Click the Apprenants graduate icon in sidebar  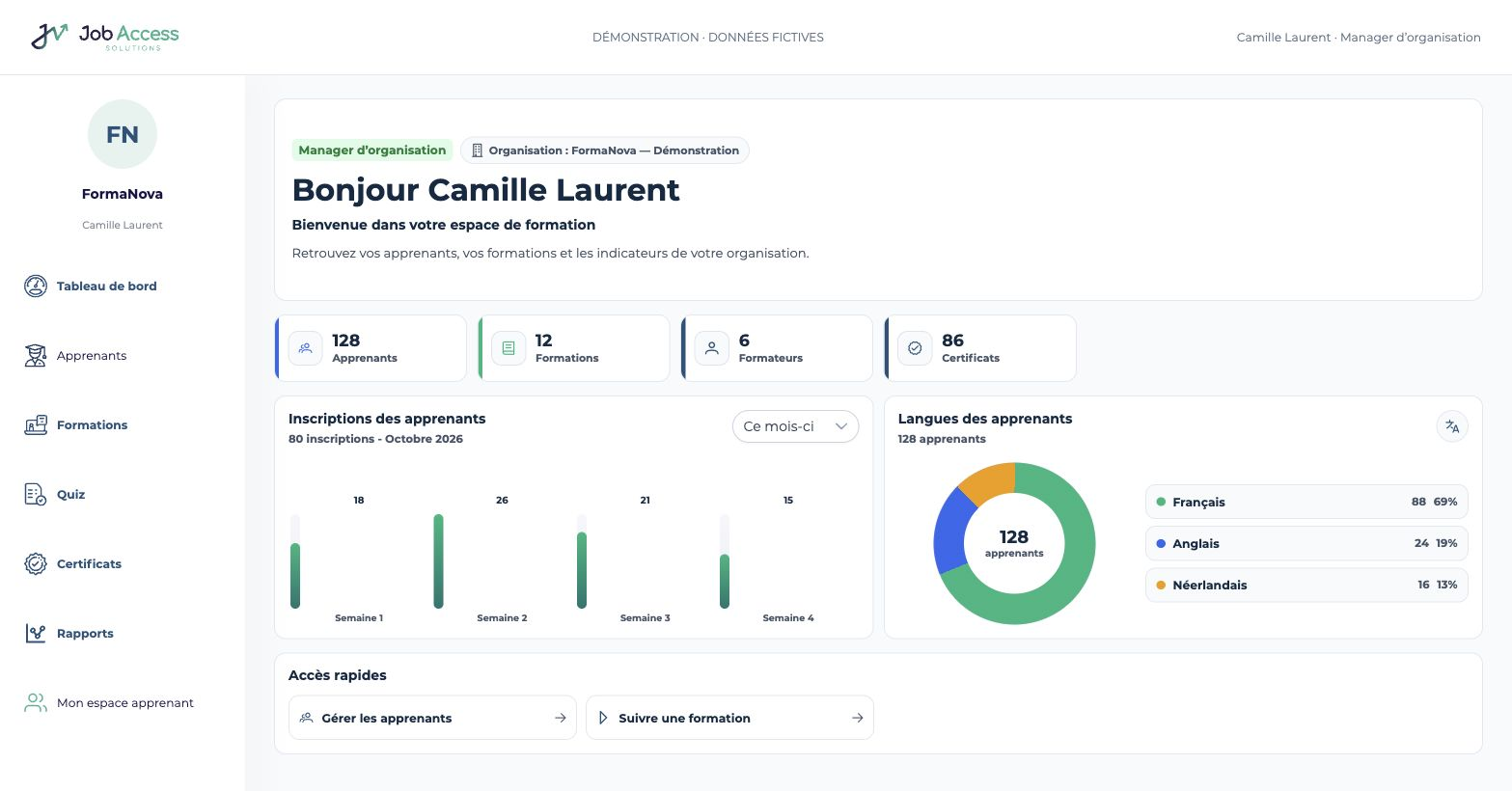[36, 355]
